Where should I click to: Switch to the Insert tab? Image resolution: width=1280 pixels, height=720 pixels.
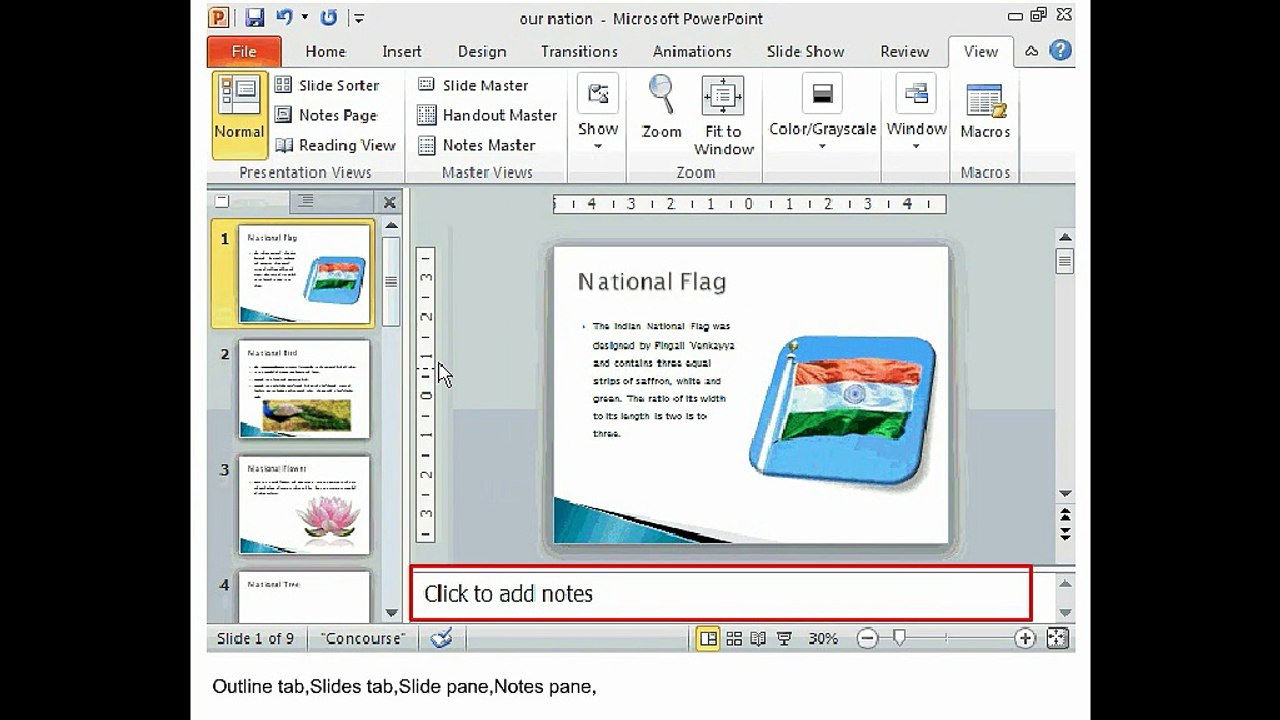point(401,51)
